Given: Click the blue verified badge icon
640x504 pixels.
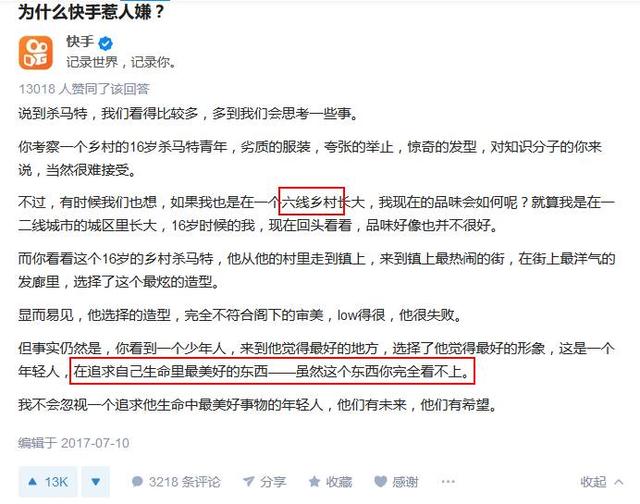Looking at the screenshot, I should 106,43.
